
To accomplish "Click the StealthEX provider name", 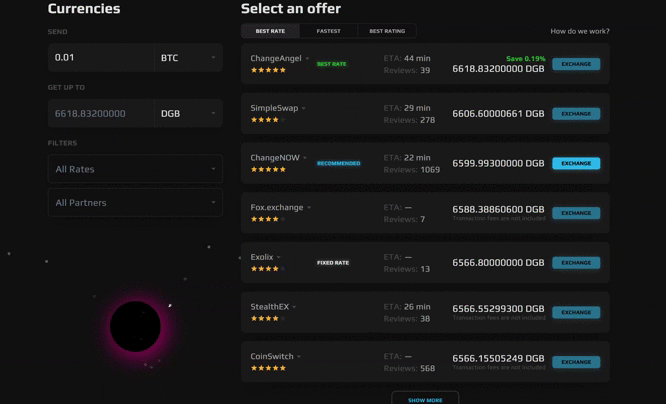I will pyautogui.click(x=270, y=307).
